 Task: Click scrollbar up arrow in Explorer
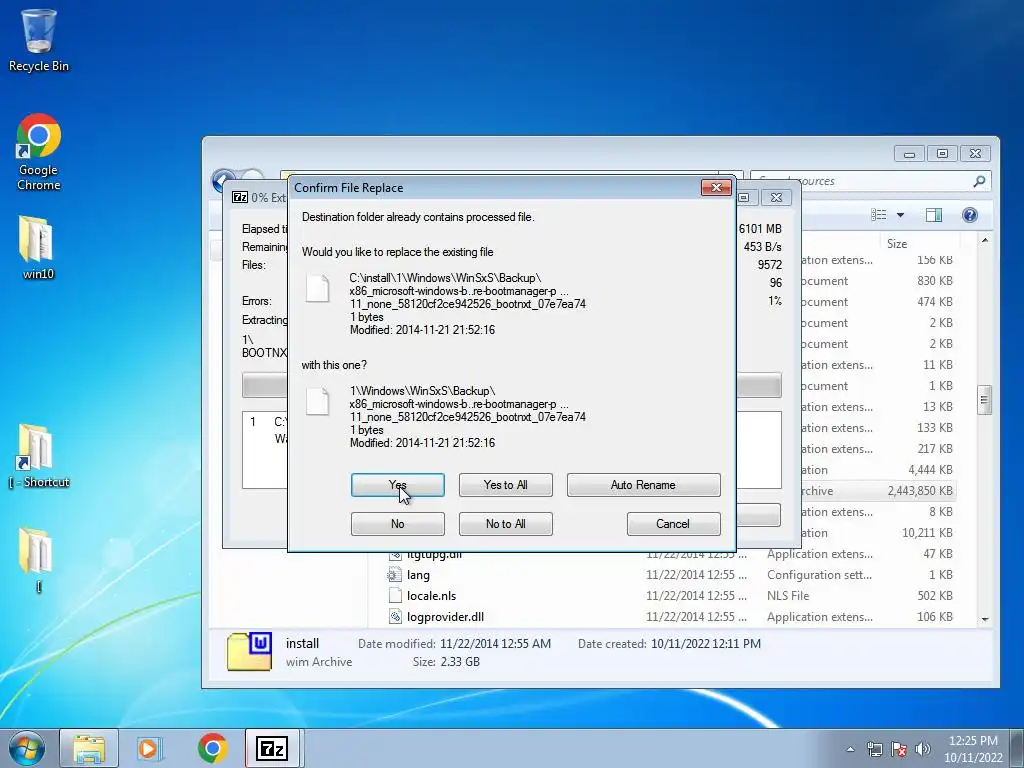pos(985,241)
